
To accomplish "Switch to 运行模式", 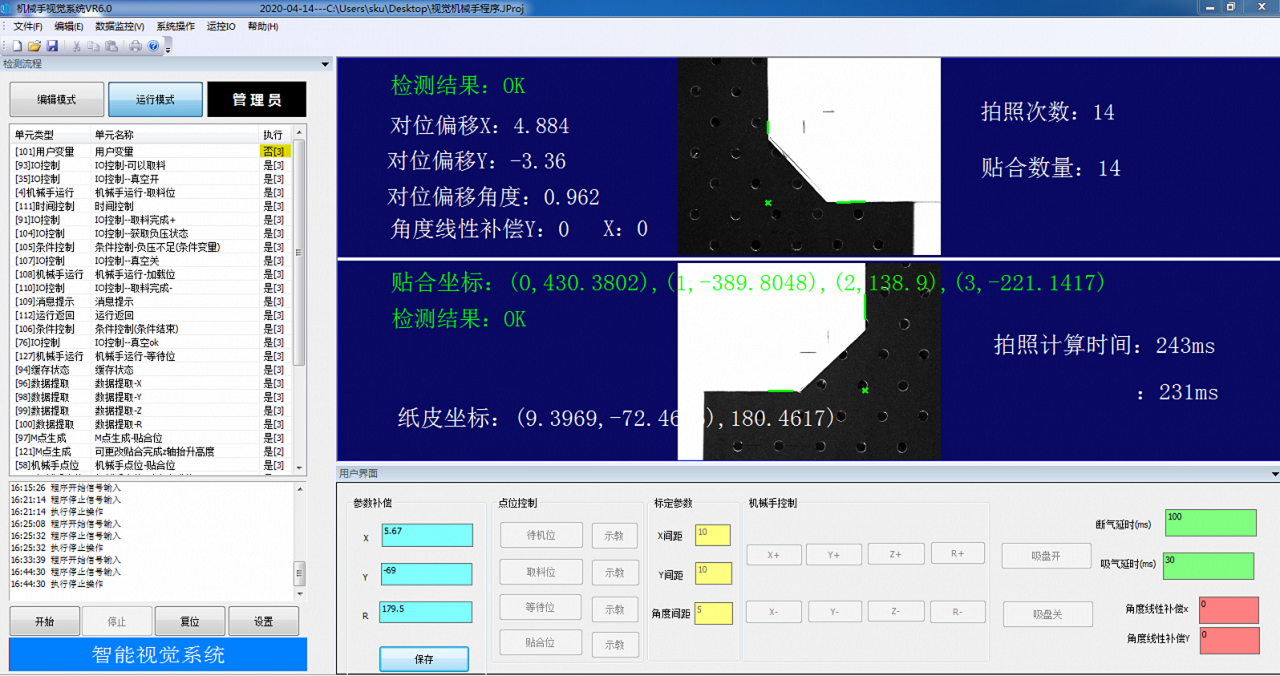I will pos(155,100).
